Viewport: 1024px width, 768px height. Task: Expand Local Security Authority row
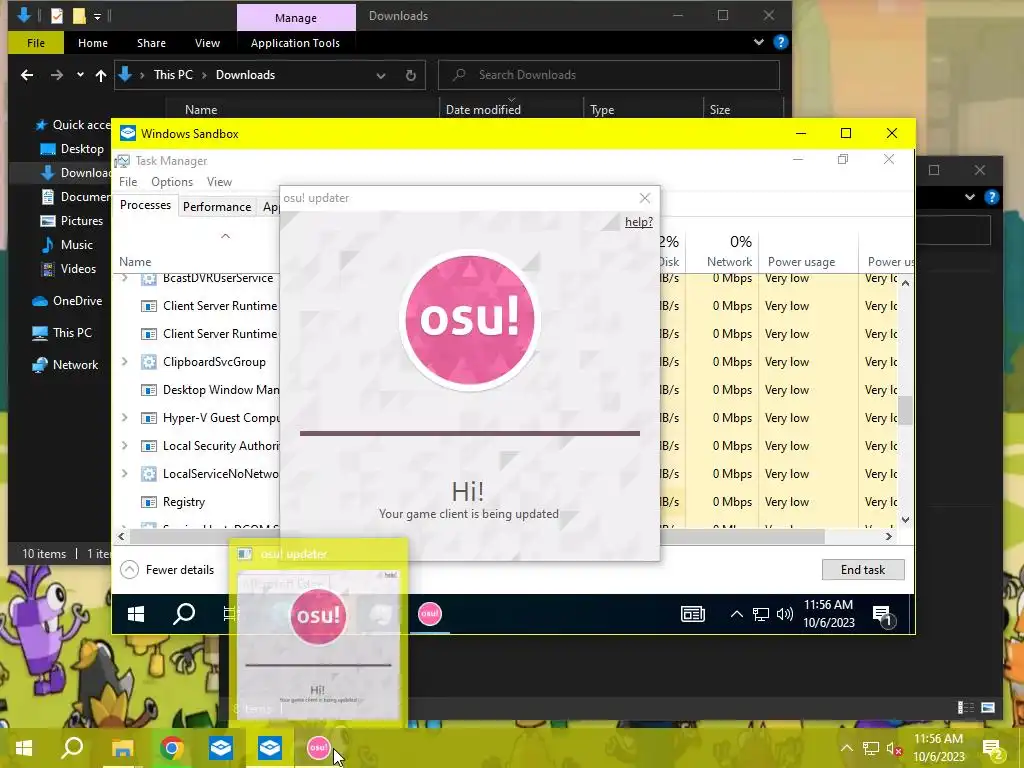coord(125,446)
